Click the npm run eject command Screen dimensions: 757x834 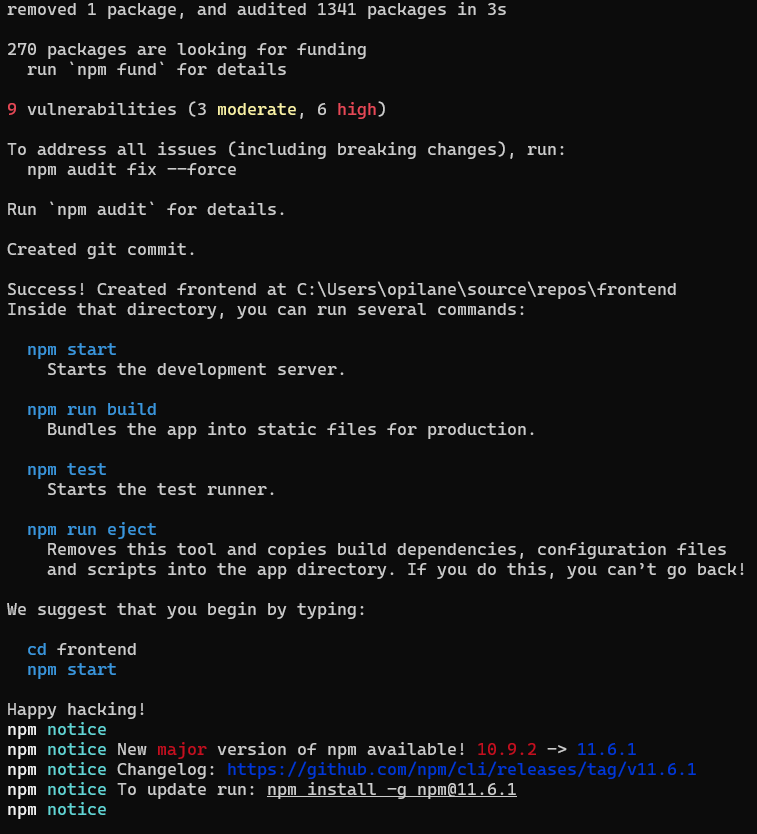click(x=92, y=530)
